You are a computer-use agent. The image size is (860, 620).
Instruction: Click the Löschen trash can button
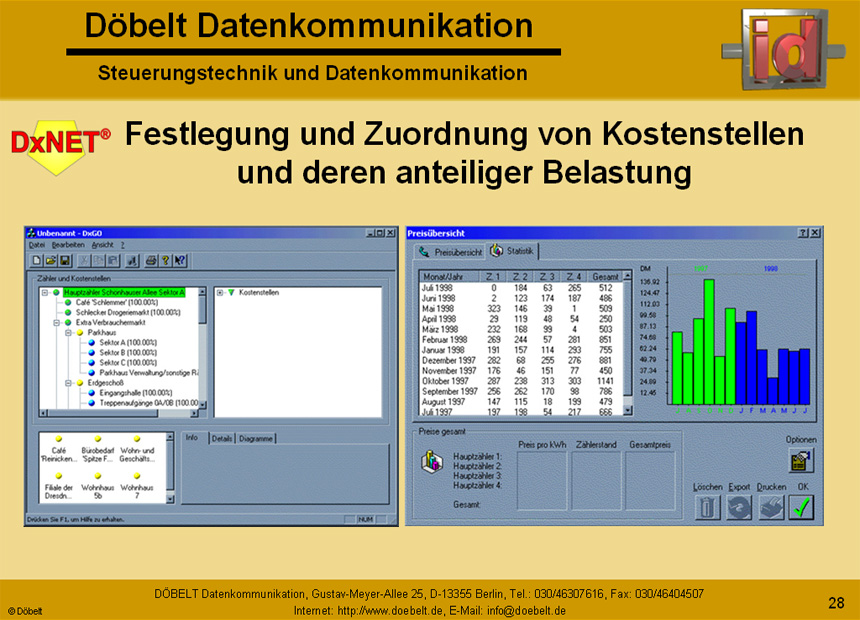click(708, 507)
